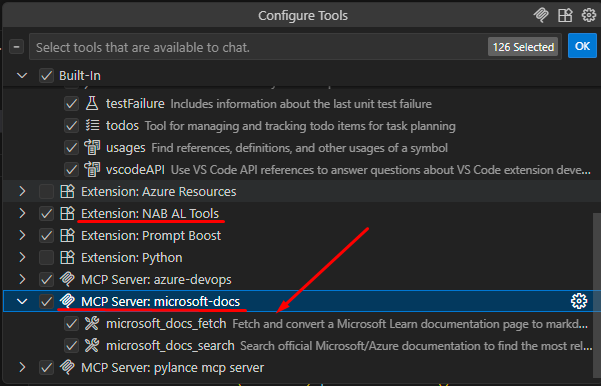Uncheck the Built-In tools checkbox

46,76
